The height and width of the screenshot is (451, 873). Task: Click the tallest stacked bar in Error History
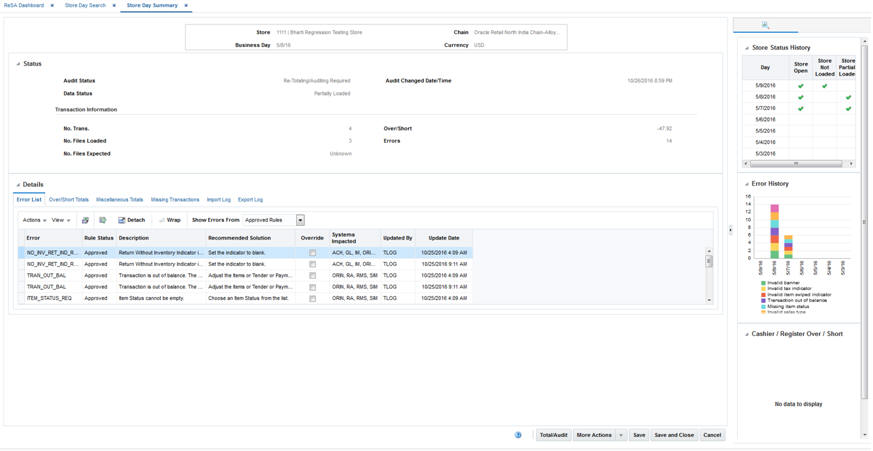click(774, 231)
